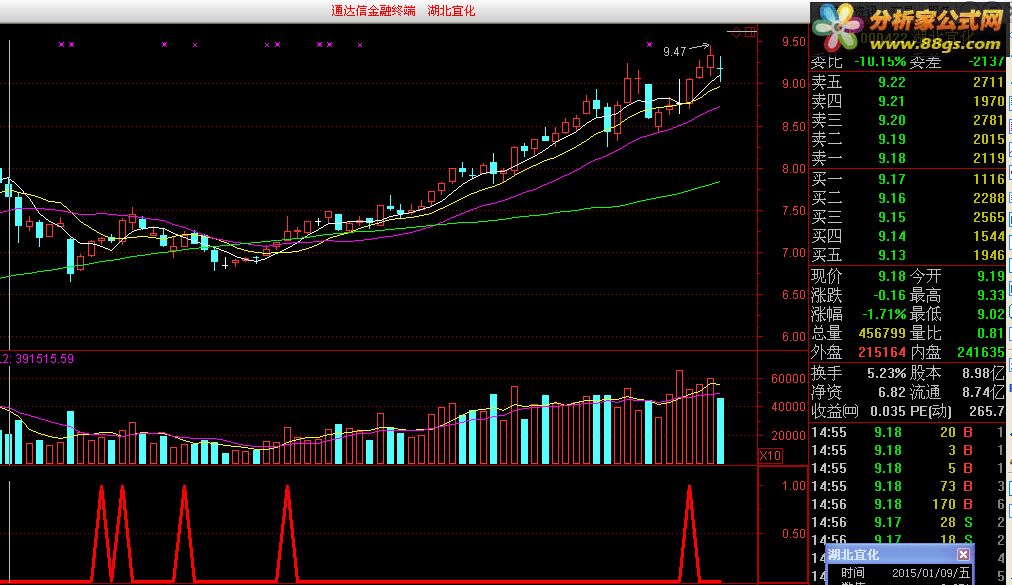Click the 最高 high price 9.33
Viewport: 1012px width, 585px height.
991,296
